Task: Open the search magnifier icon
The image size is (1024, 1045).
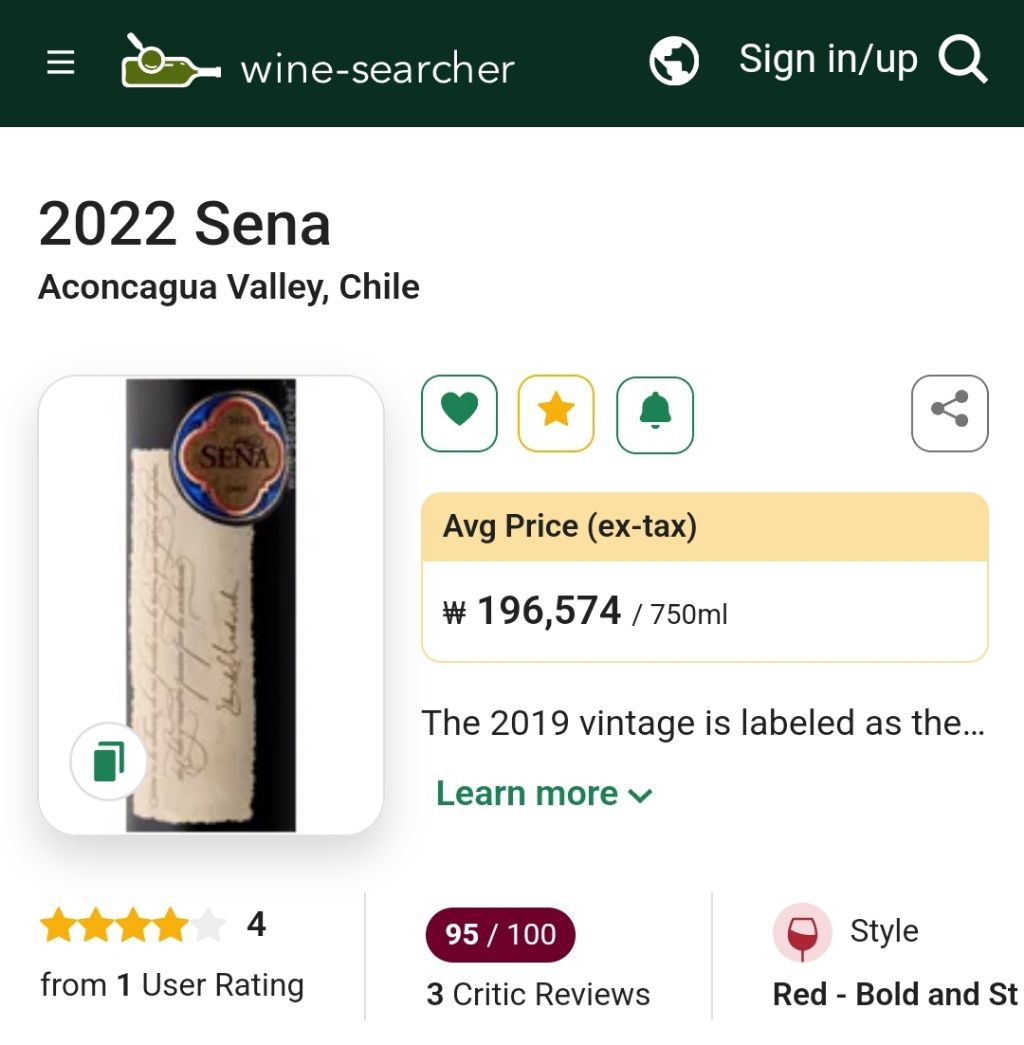Action: click(x=963, y=61)
